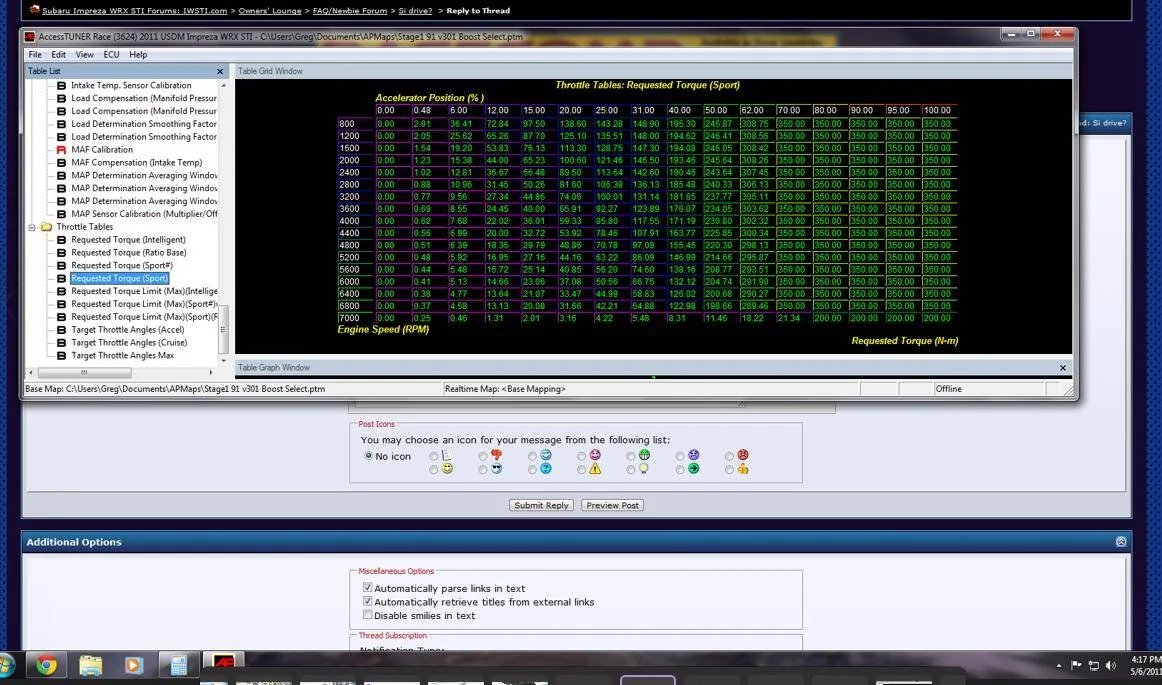Click the icon beside MAP Sensor Calibration
This screenshot has width=1162, height=685.
(x=62, y=214)
